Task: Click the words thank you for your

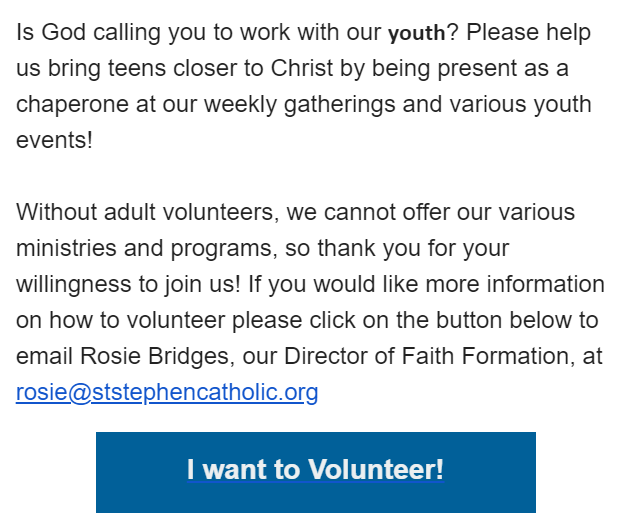Action: tap(413, 248)
